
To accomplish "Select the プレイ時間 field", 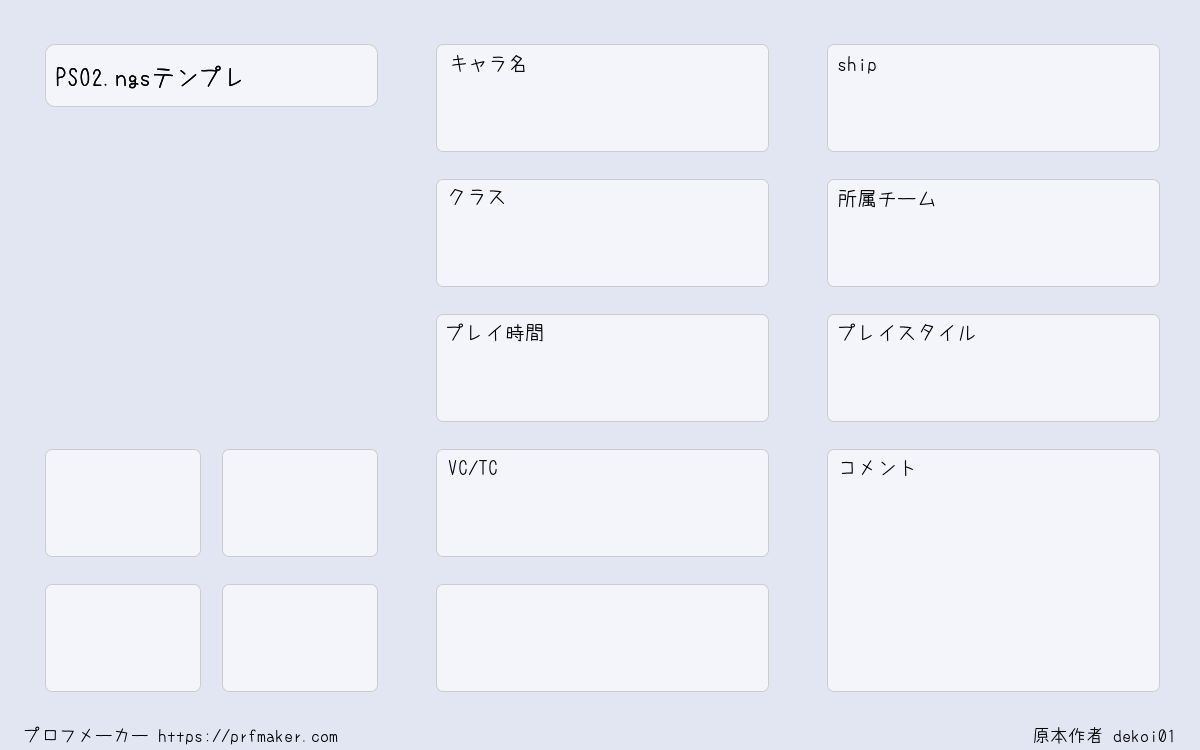I will coord(602,368).
